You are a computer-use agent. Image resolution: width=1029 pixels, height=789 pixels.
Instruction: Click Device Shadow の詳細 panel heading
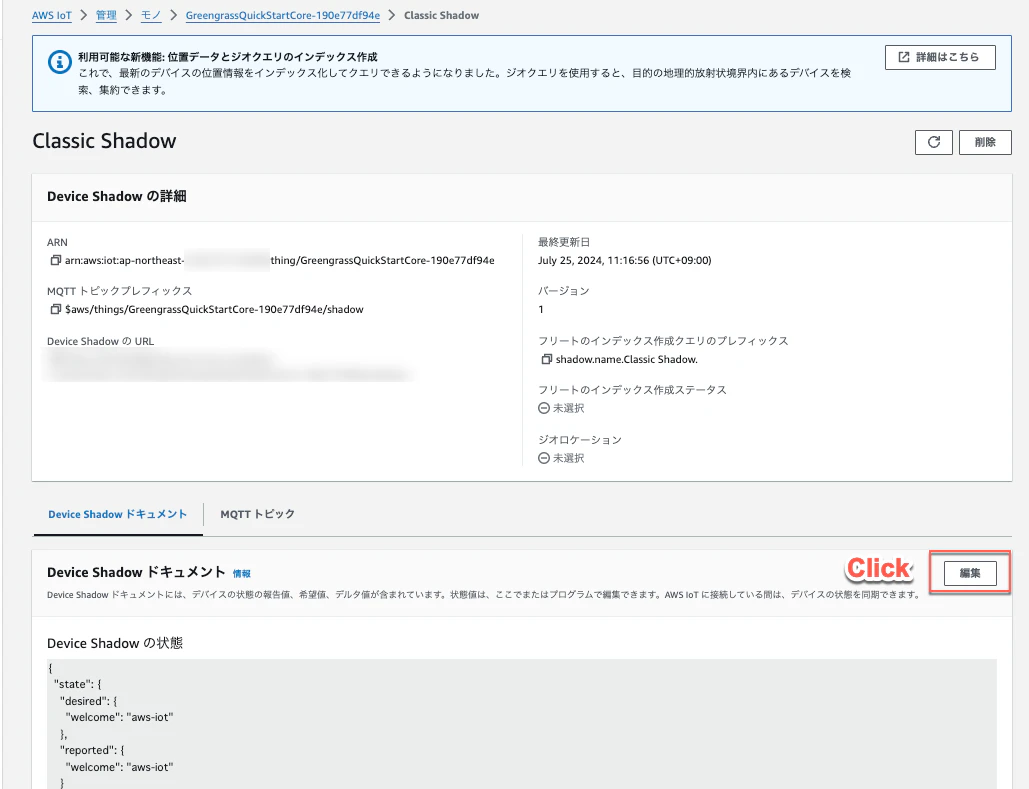coord(117,196)
